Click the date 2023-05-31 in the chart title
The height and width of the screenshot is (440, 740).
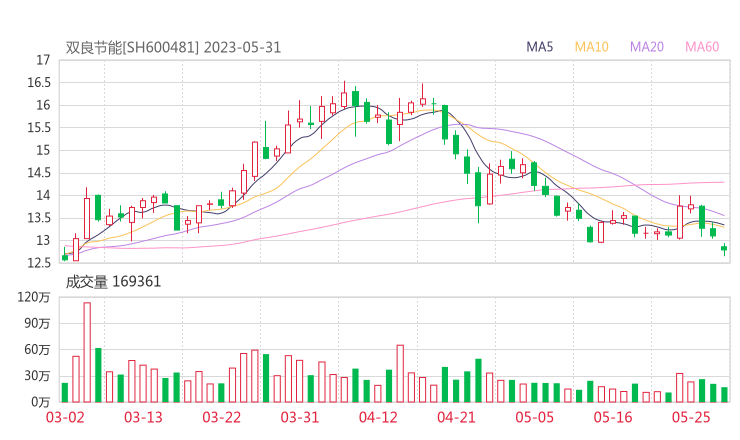click(242, 48)
